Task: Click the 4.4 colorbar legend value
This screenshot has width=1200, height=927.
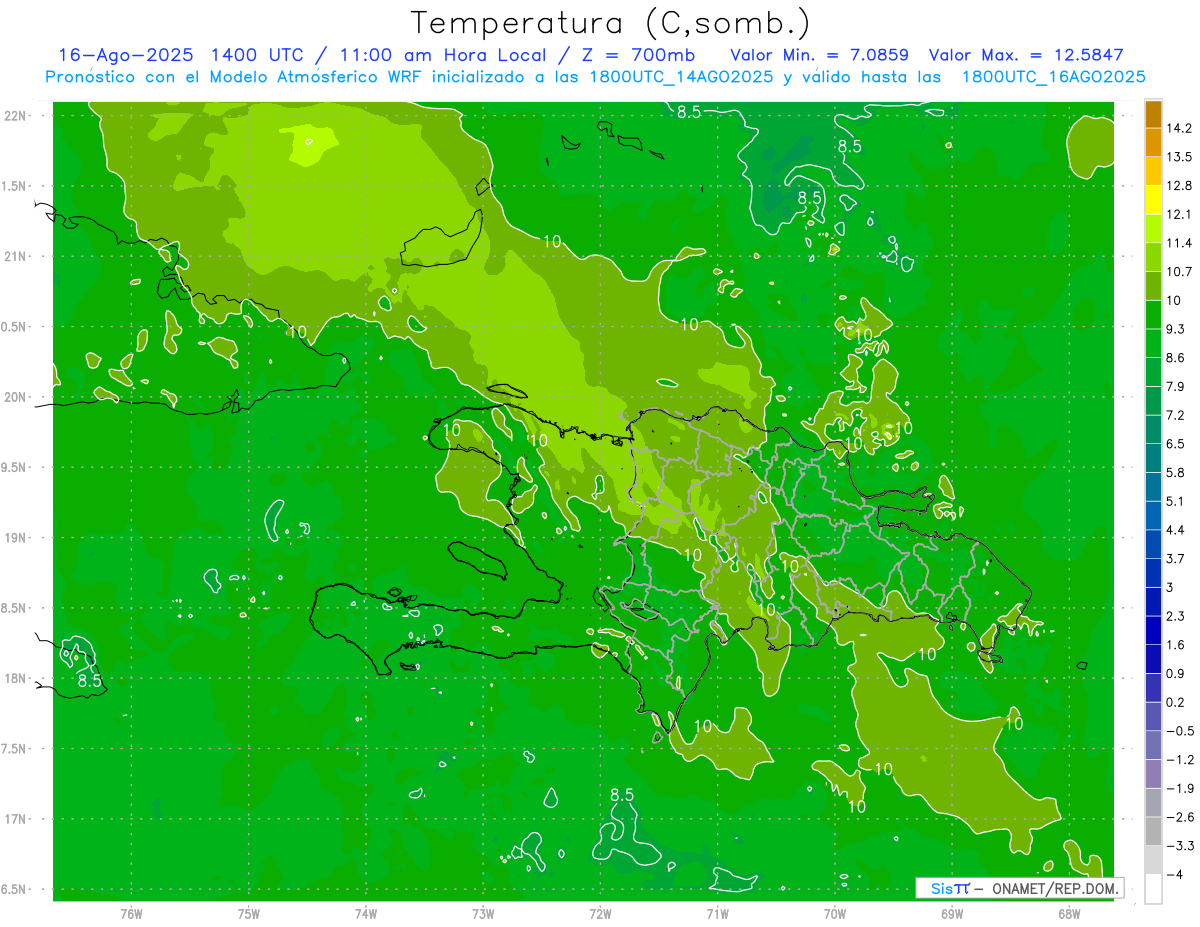Action: pos(1177,530)
